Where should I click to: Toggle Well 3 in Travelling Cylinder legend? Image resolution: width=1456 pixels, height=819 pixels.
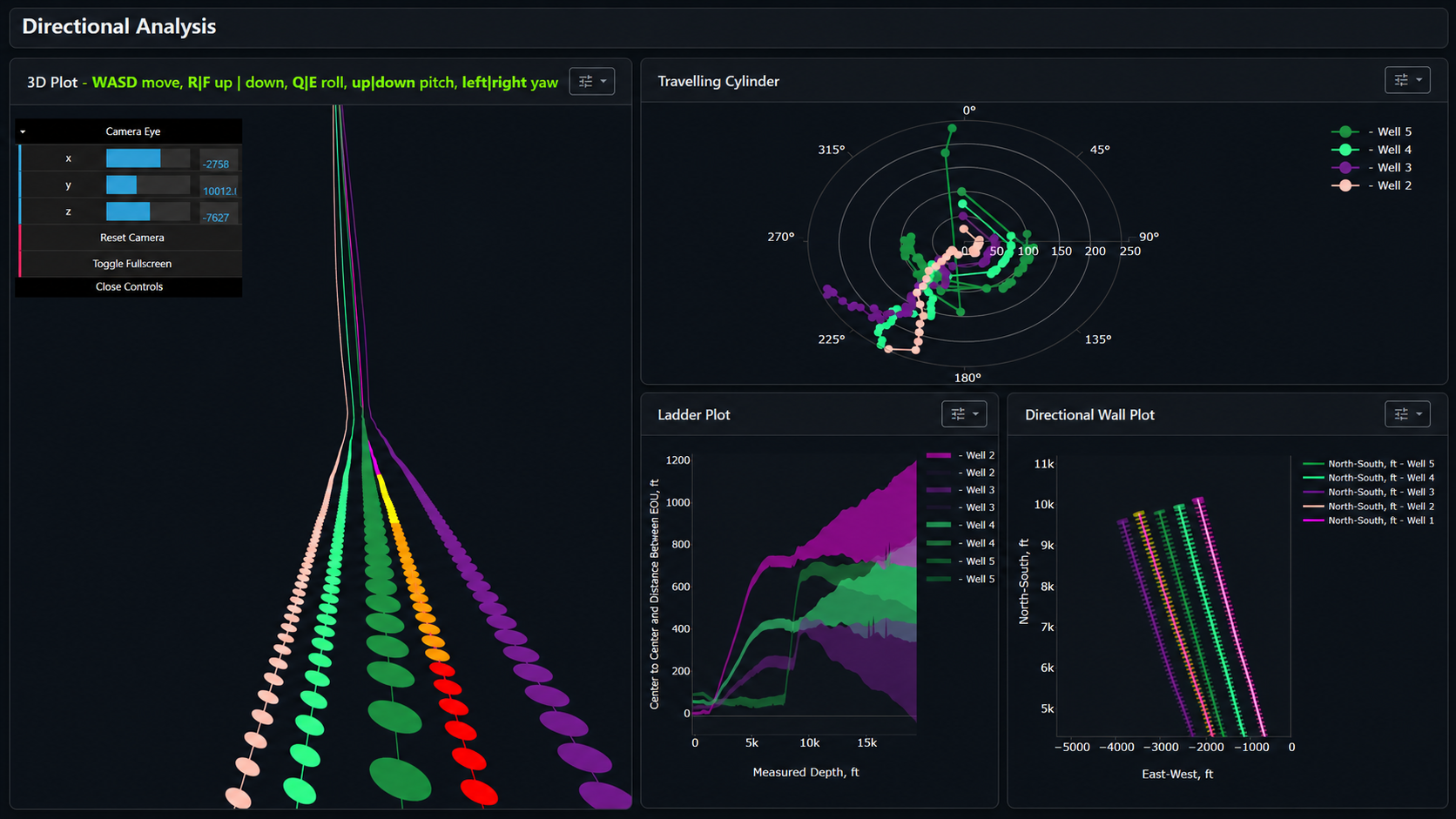[x=1372, y=167]
